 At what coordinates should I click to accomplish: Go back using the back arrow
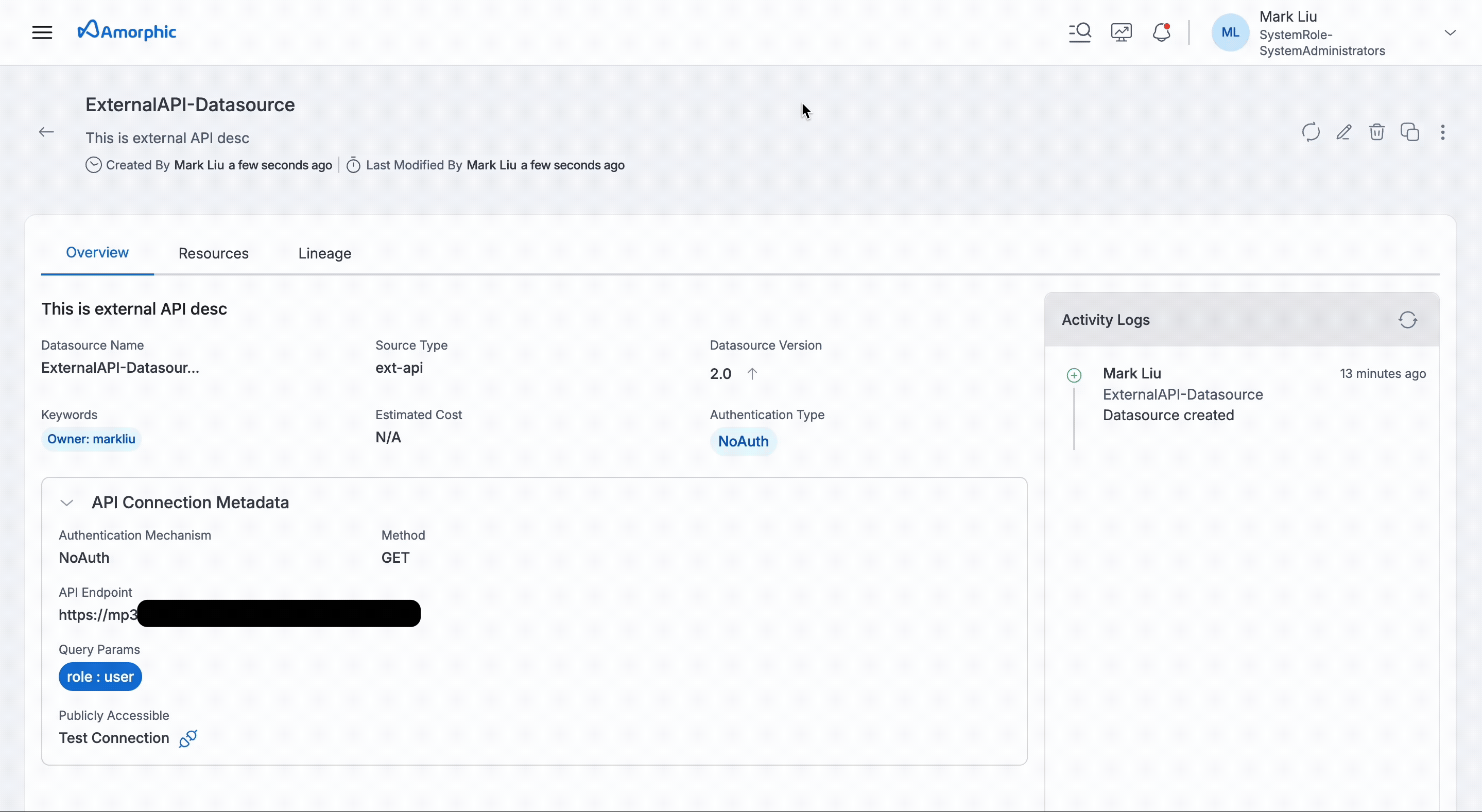pos(46,132)
